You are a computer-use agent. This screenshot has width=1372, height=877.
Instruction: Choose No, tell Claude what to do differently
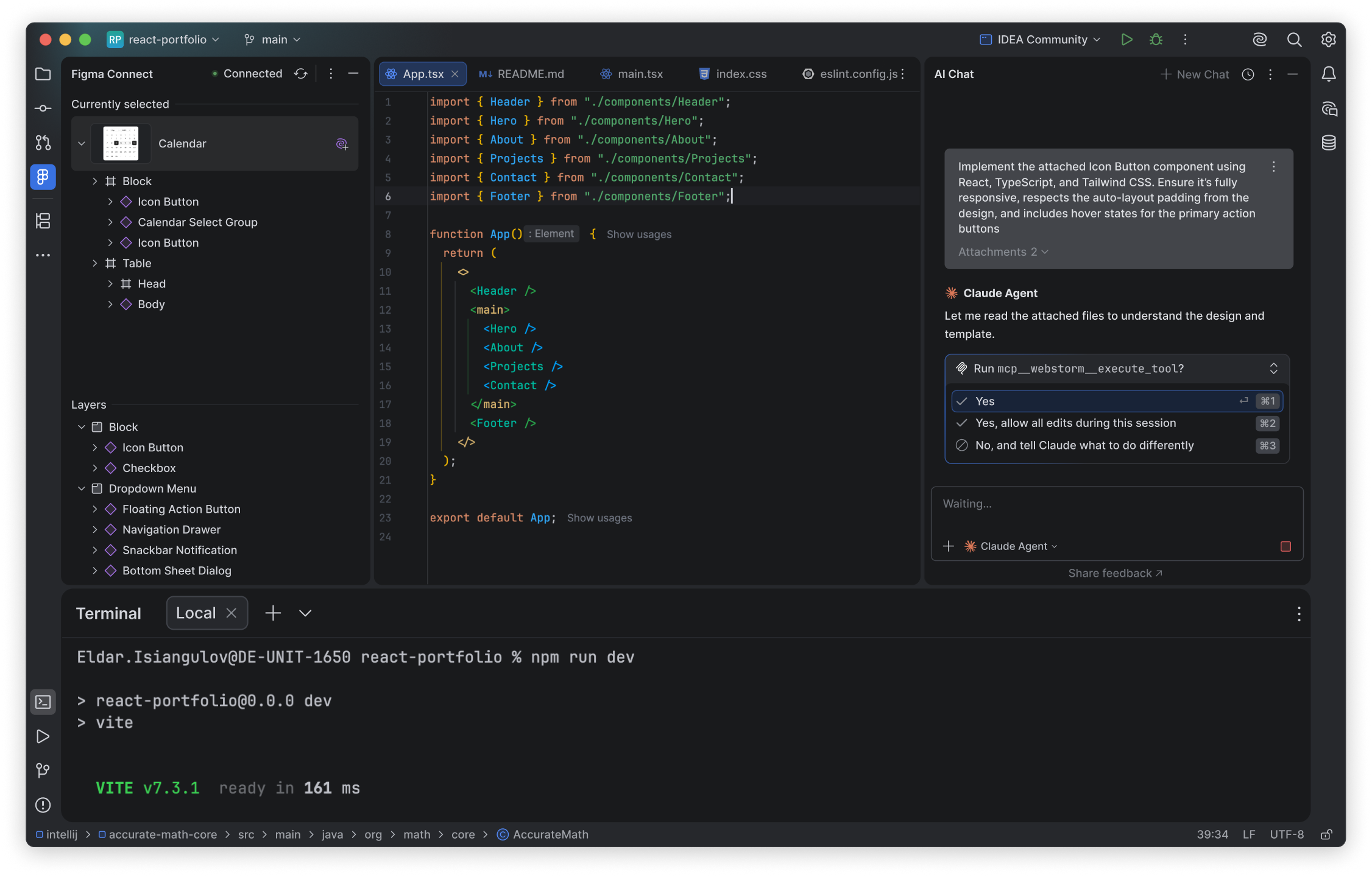click(x=1117, y=446)
